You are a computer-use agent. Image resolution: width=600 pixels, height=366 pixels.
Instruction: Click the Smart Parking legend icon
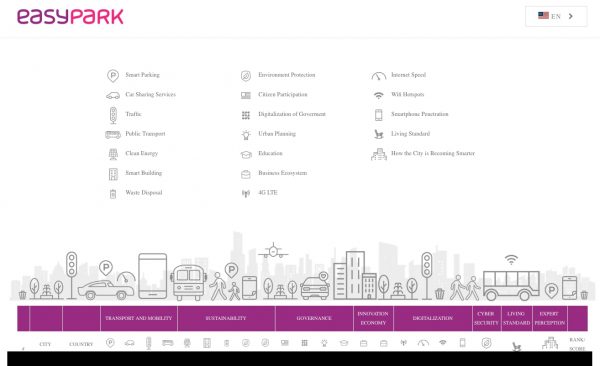(x=112, y=75)
